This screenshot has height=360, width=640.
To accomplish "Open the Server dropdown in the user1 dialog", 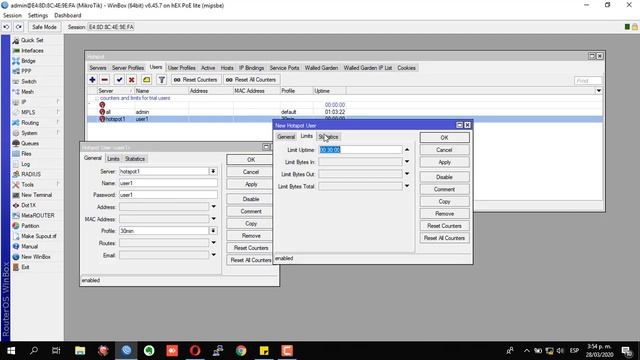I will click(213, 171).
